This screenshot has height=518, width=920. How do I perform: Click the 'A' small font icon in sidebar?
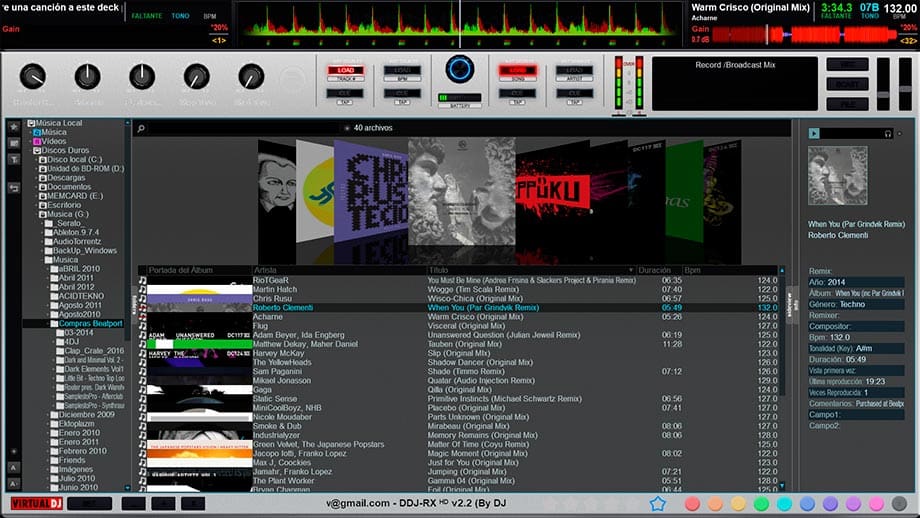pyautogui.click(x=13, y=468)
